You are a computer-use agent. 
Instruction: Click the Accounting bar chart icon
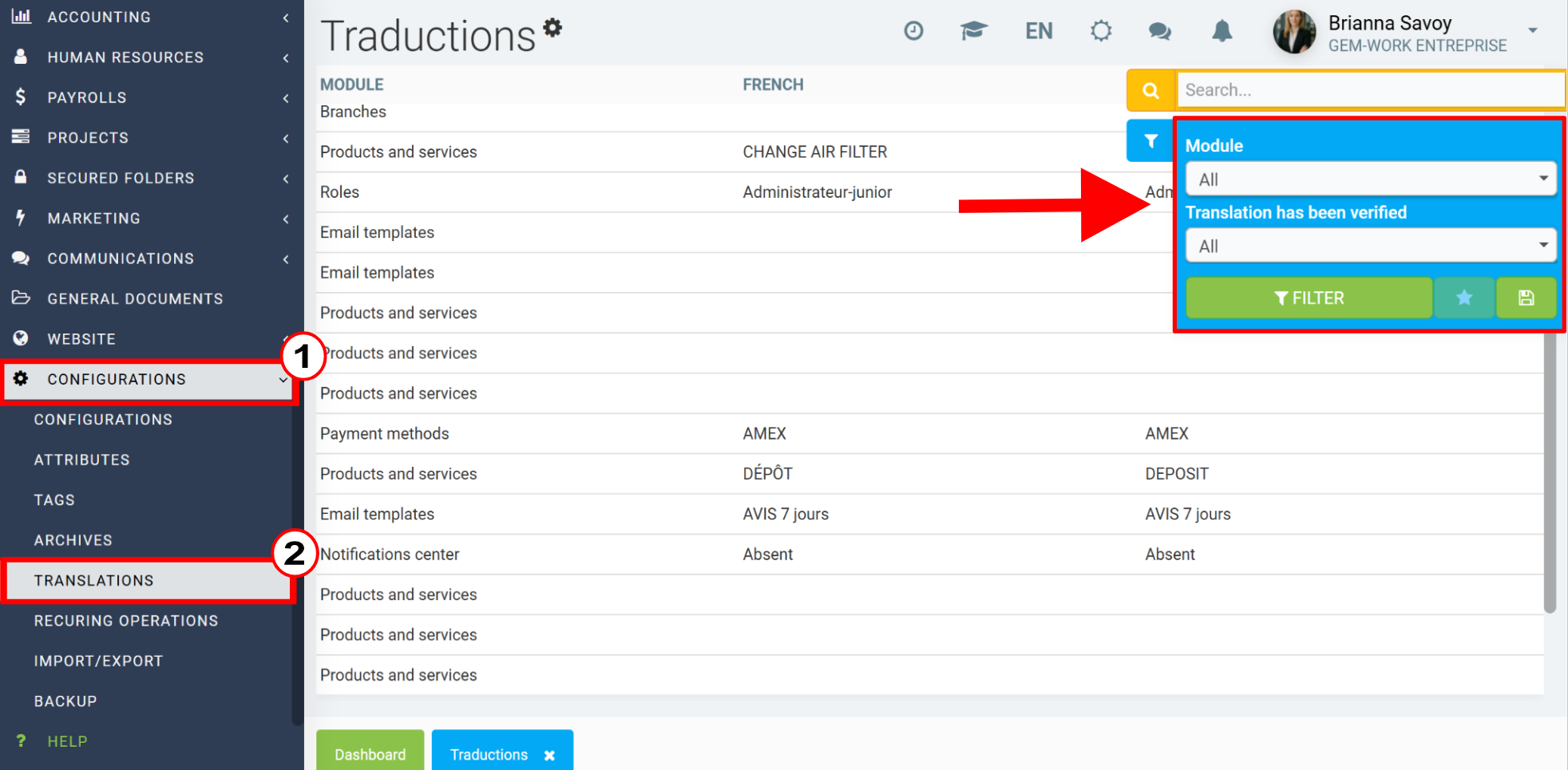tap(22, 16)
